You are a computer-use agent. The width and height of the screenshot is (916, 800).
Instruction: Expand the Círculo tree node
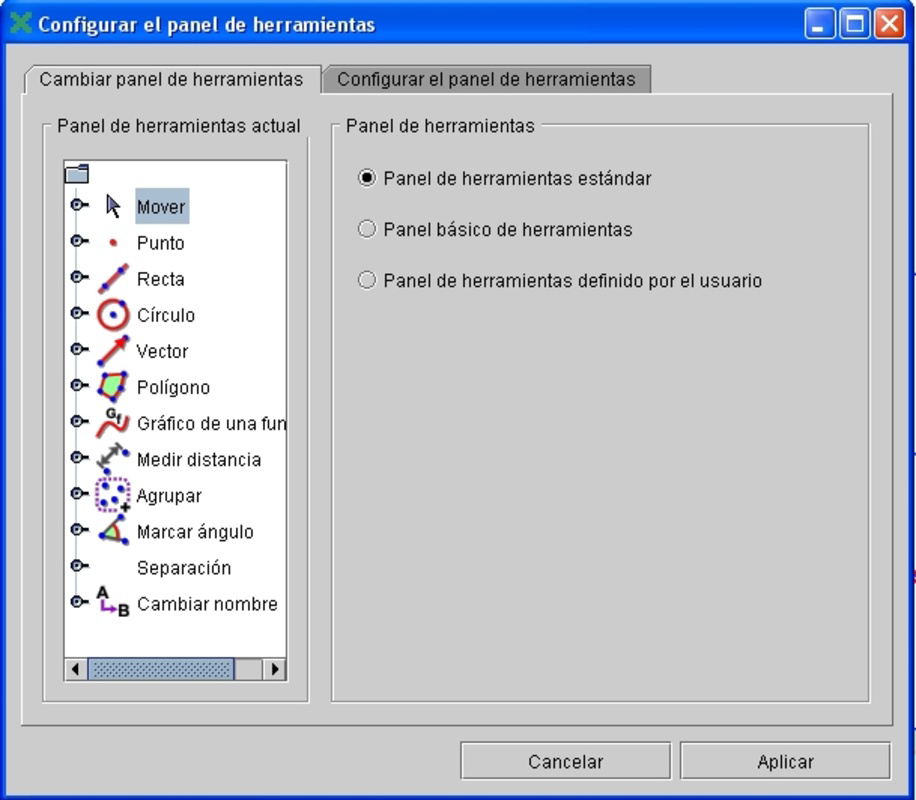coord(79,313)
